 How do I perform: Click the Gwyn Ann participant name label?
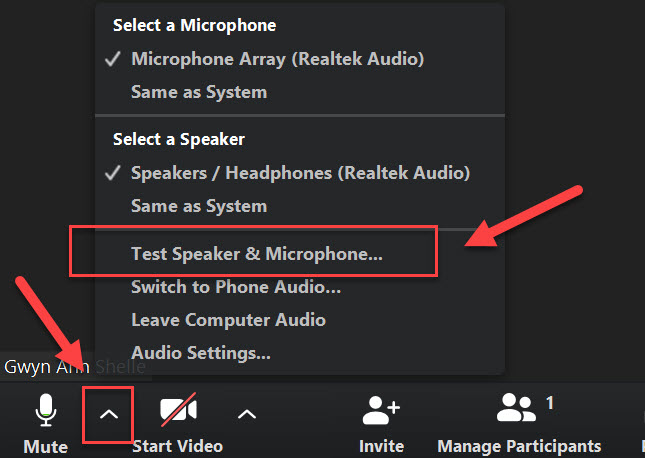tap(46, 367)
